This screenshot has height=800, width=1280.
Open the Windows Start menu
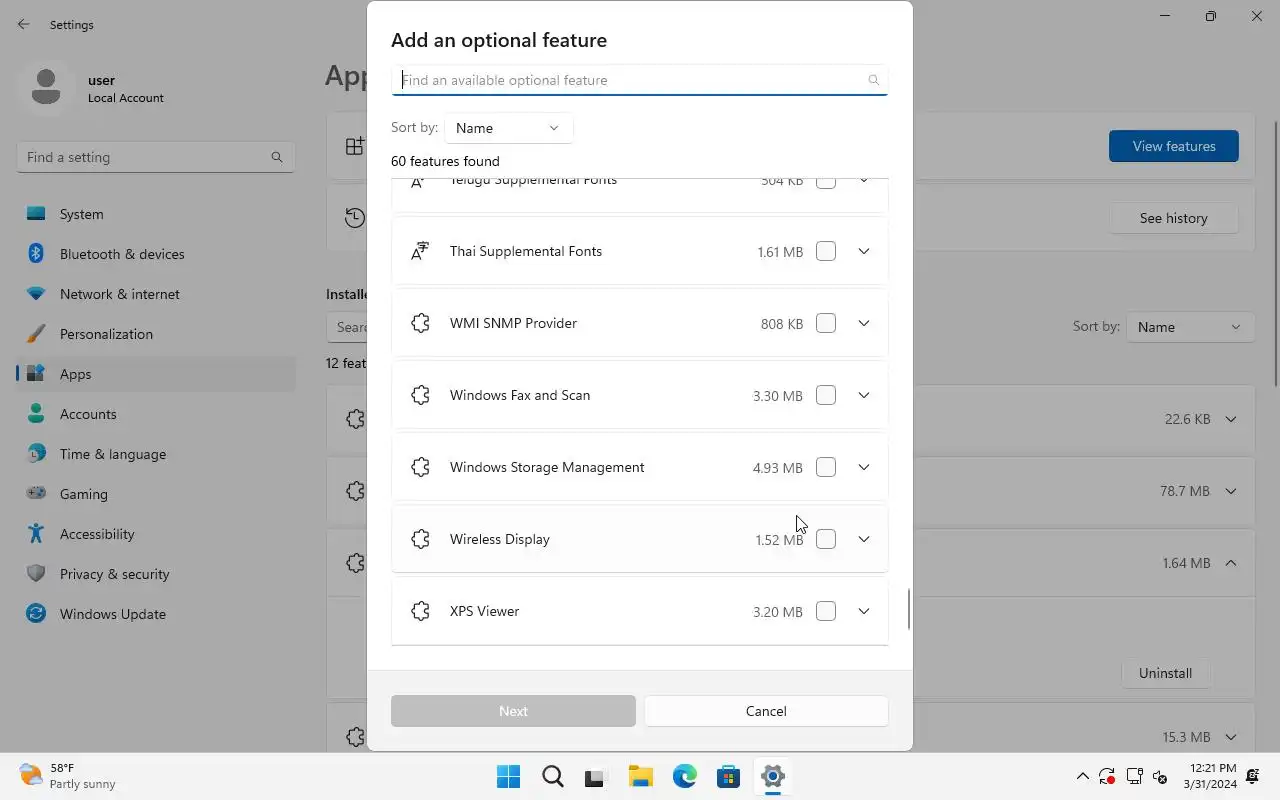click(508, 776)
